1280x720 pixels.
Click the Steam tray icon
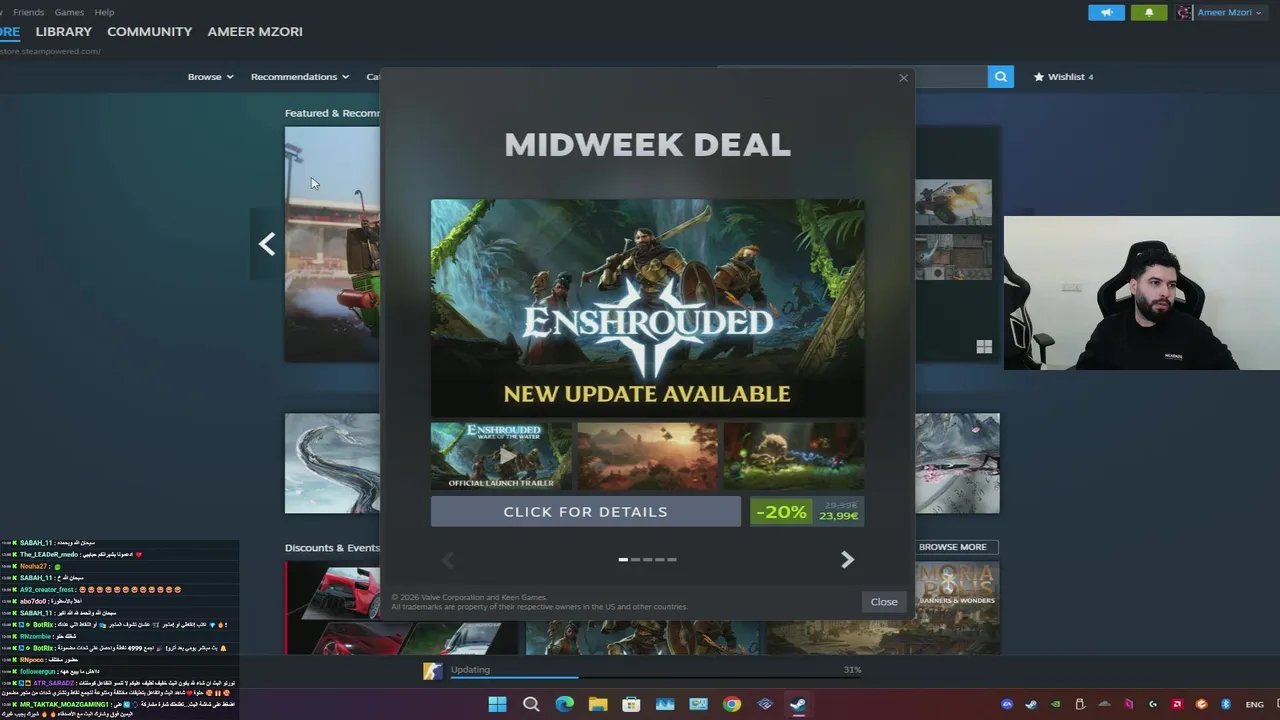tap(1031, 704)
